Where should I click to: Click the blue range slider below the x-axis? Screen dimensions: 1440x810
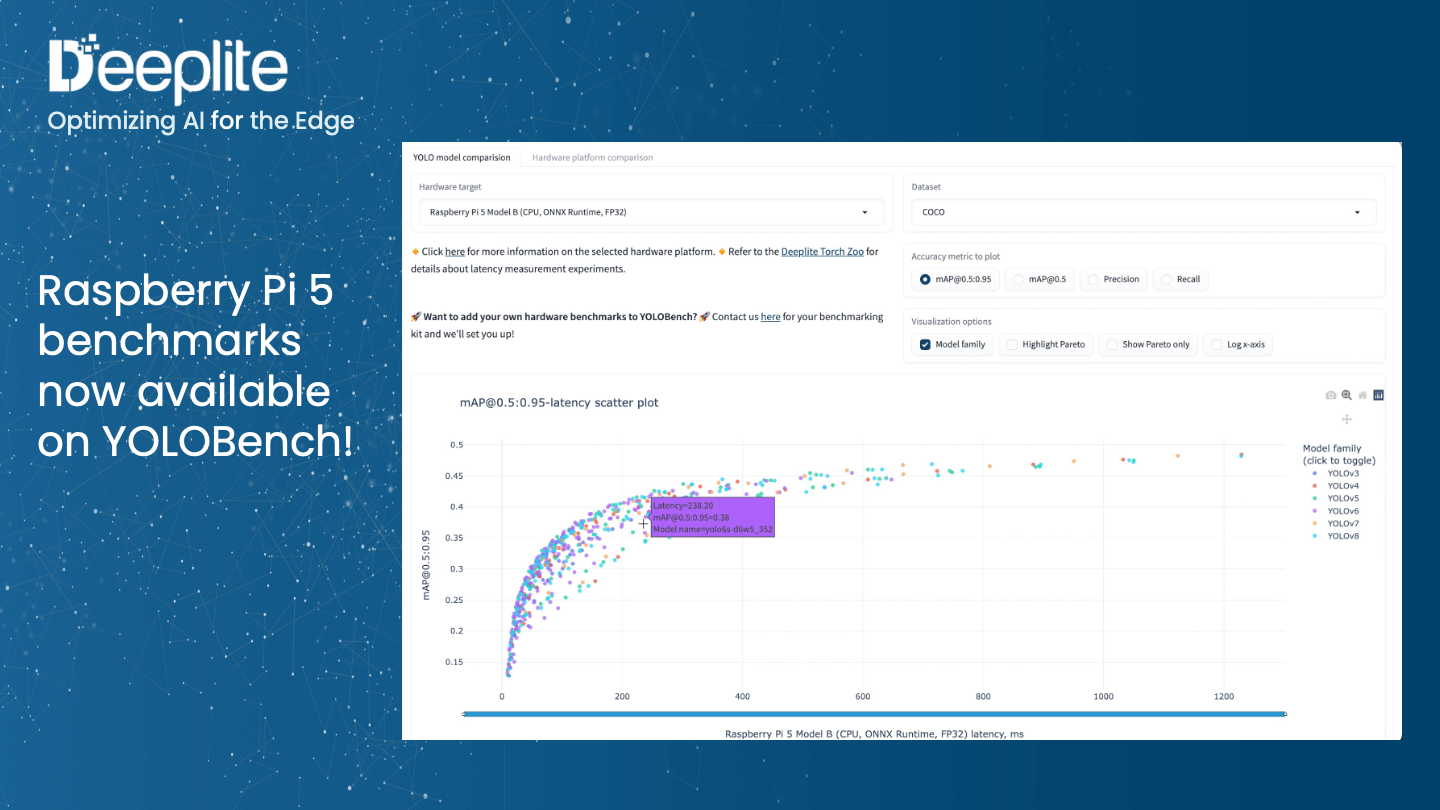(x=874, y=713)
